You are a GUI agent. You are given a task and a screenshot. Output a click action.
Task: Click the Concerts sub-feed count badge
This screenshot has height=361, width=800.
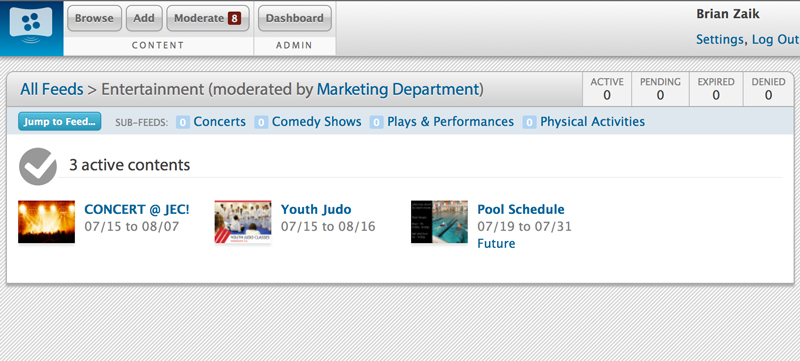click(183, 122)
